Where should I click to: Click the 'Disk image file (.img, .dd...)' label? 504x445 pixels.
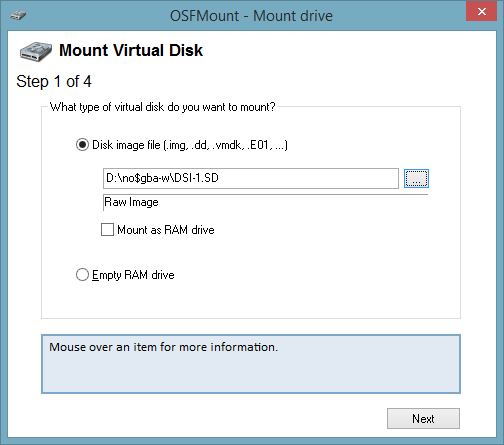[x=190, y=145]
